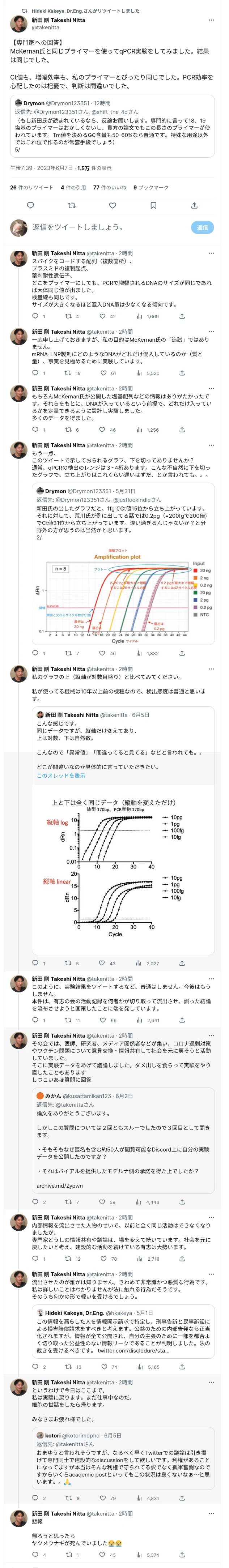View the 77 件のいいね list
The image size is (229, 1568).
110,188
